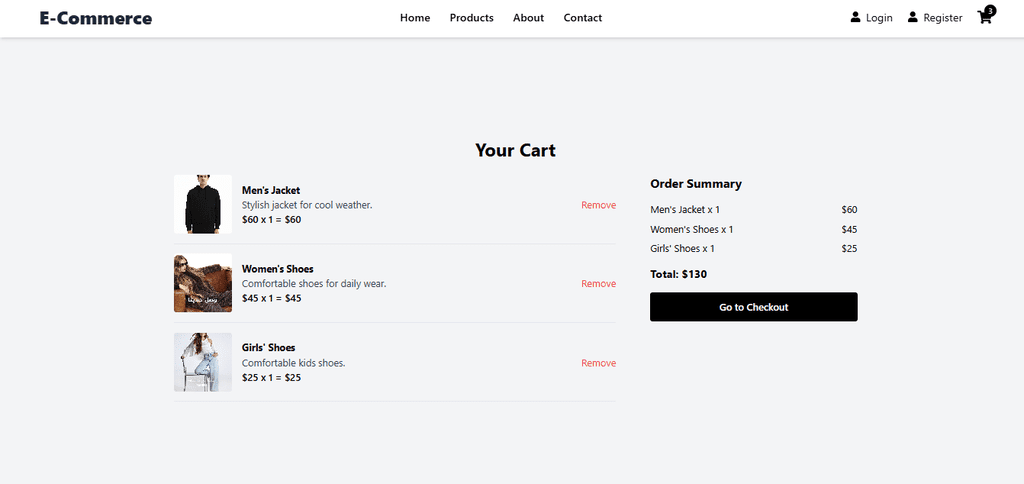
Task: Click the Women's Shoes product thumbnail
Action: coord(203,283)
